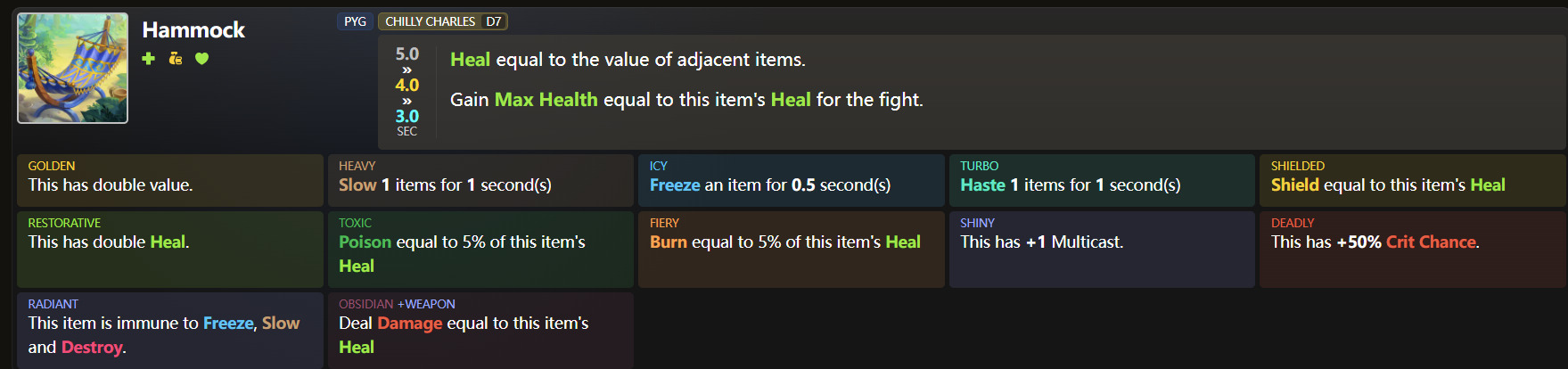Choose the Heavy enchantment card
The image size is (1568, 369).
[480, 179]
